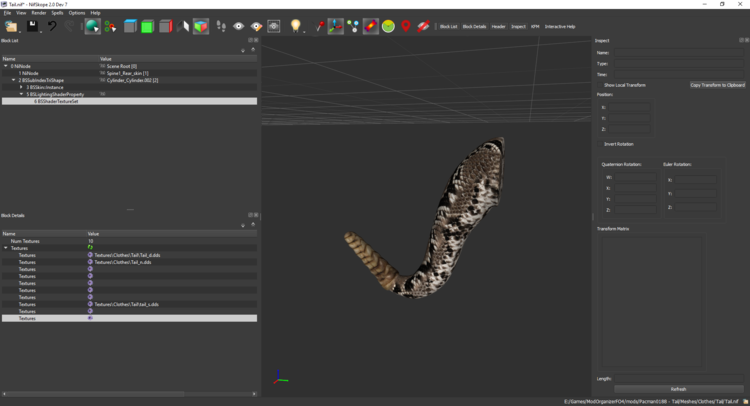
Task: Toggle the lighting lightbulb icon
Action: [296, 26]
